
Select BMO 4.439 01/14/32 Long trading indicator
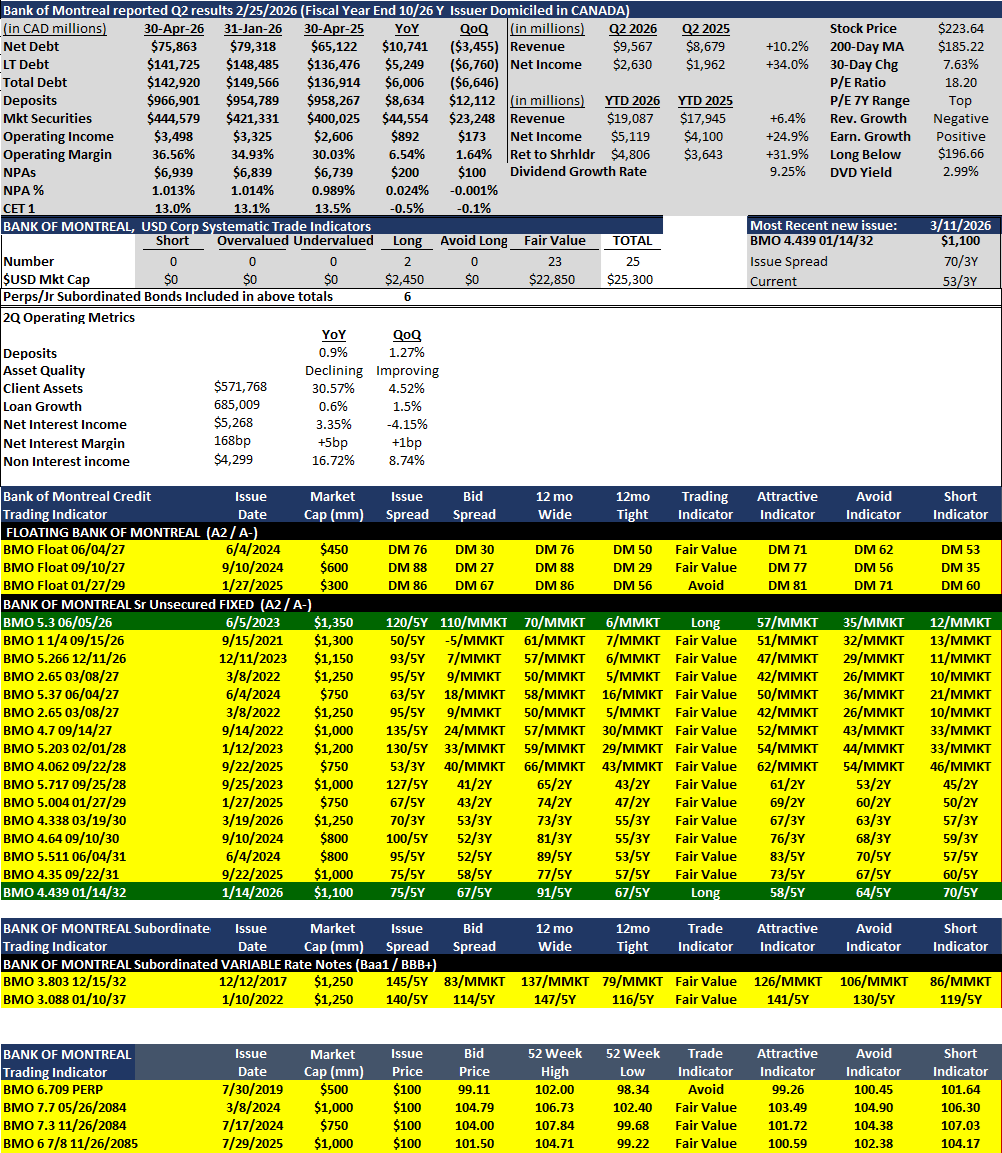[x=705, y=893]
